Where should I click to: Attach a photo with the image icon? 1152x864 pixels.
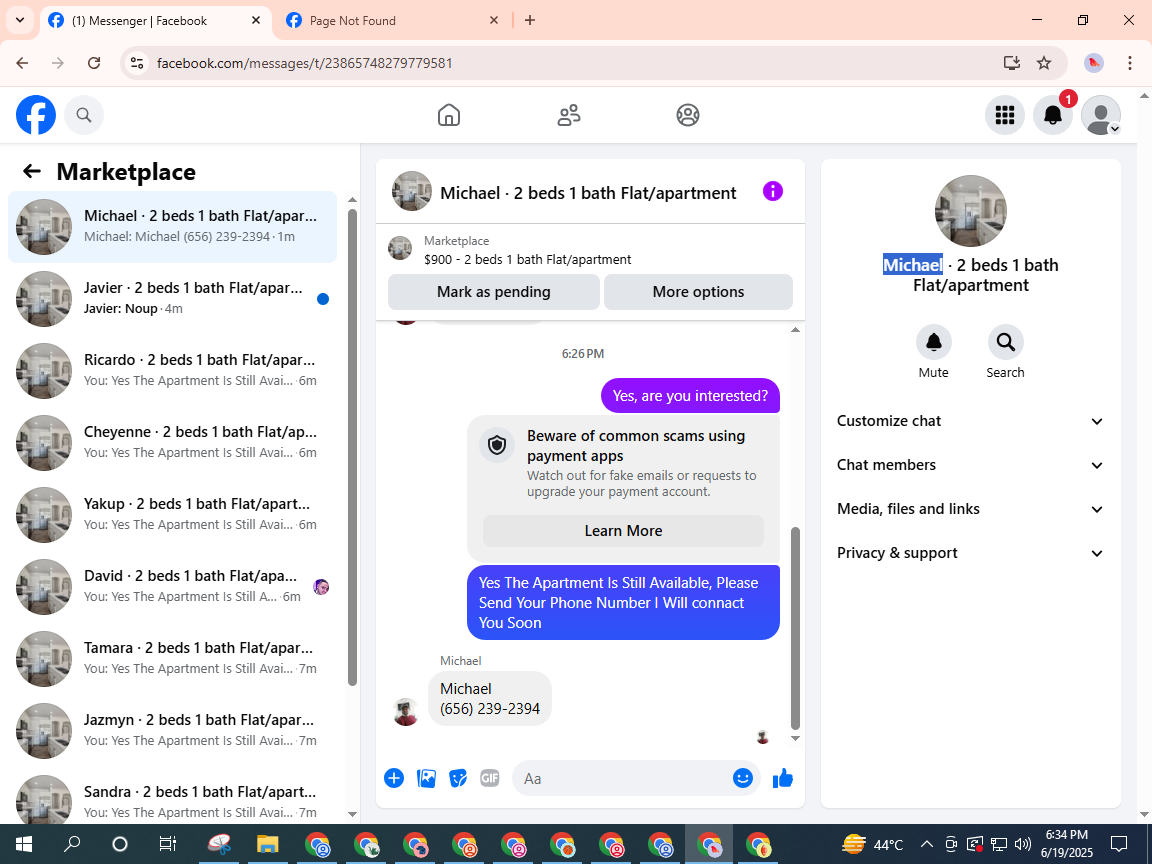[426, 778]
